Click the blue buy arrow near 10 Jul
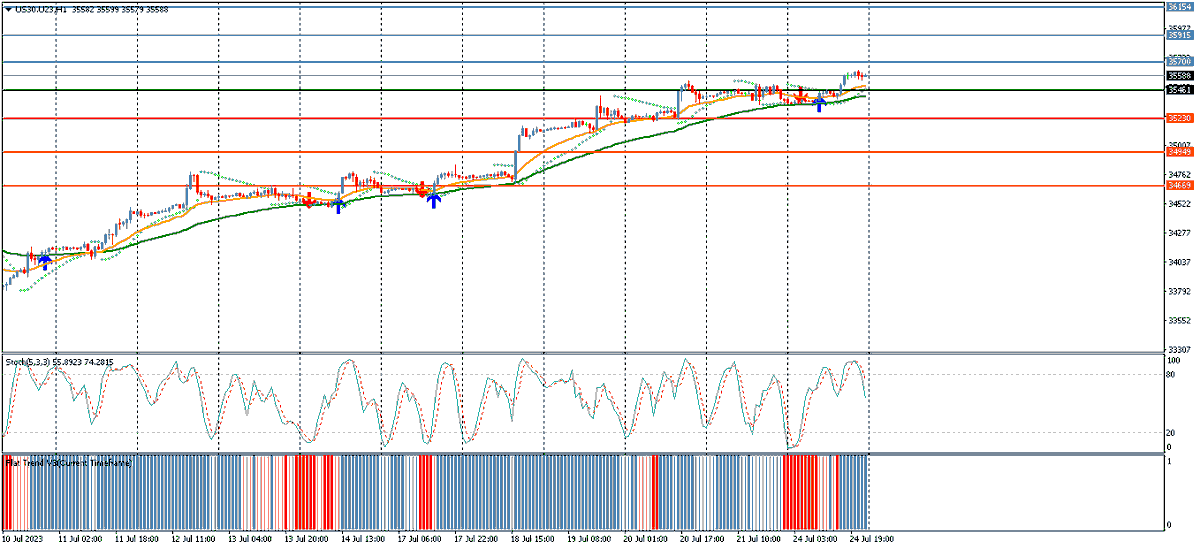Screen dimensions: 1200x549 (x=44, y=262)
